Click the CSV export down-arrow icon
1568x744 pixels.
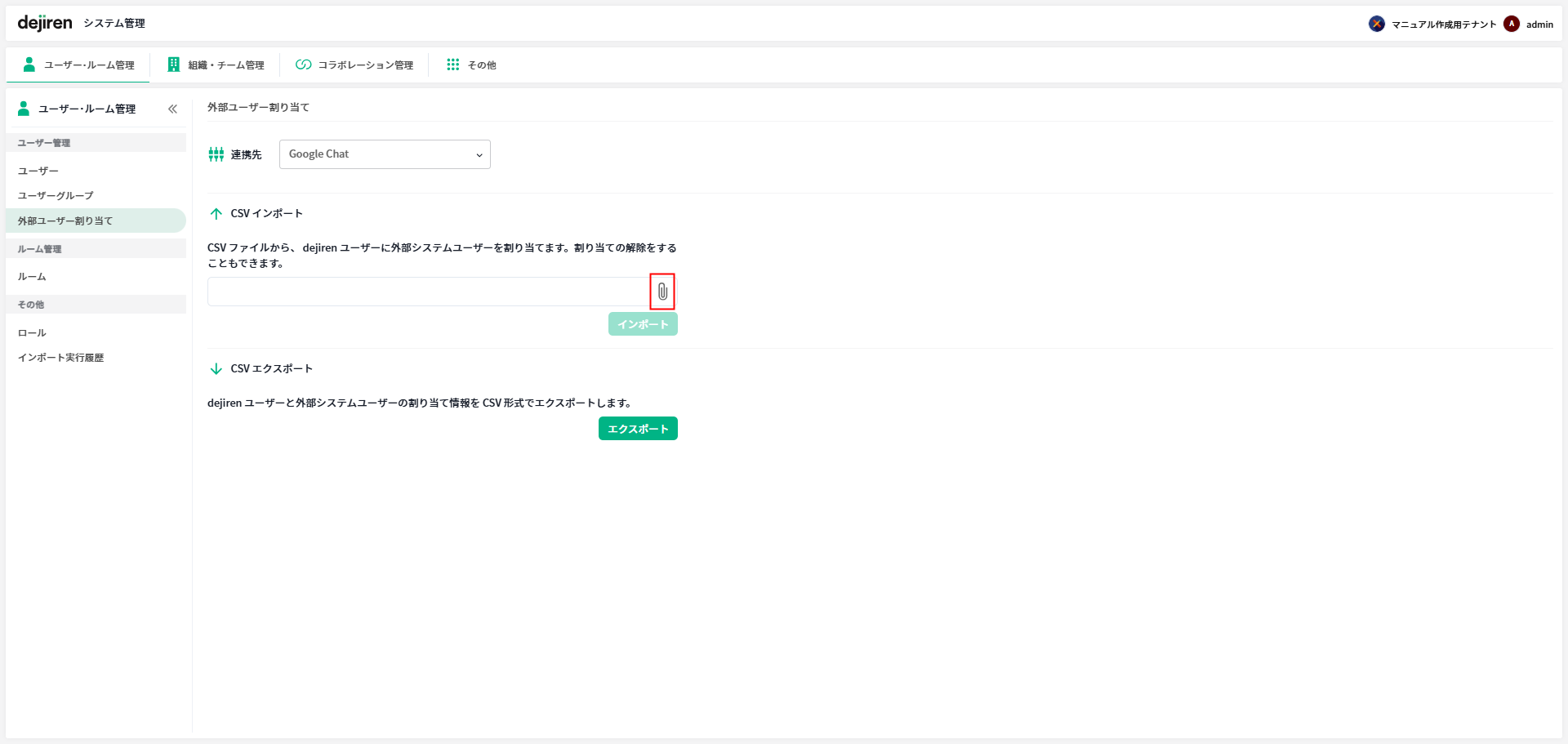point(216,369)
